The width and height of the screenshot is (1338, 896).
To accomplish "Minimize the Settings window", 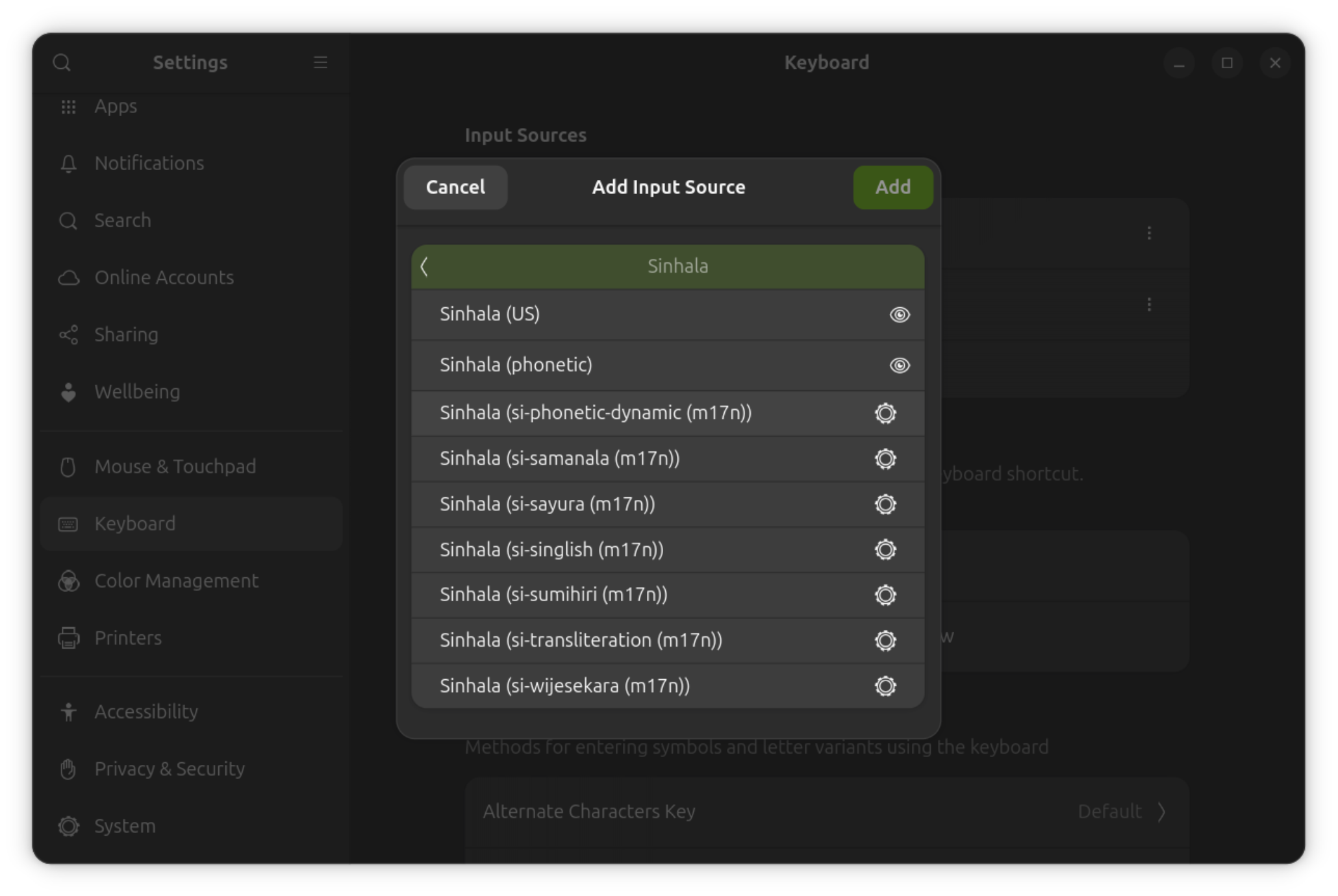I will [x=1179, y=63].
